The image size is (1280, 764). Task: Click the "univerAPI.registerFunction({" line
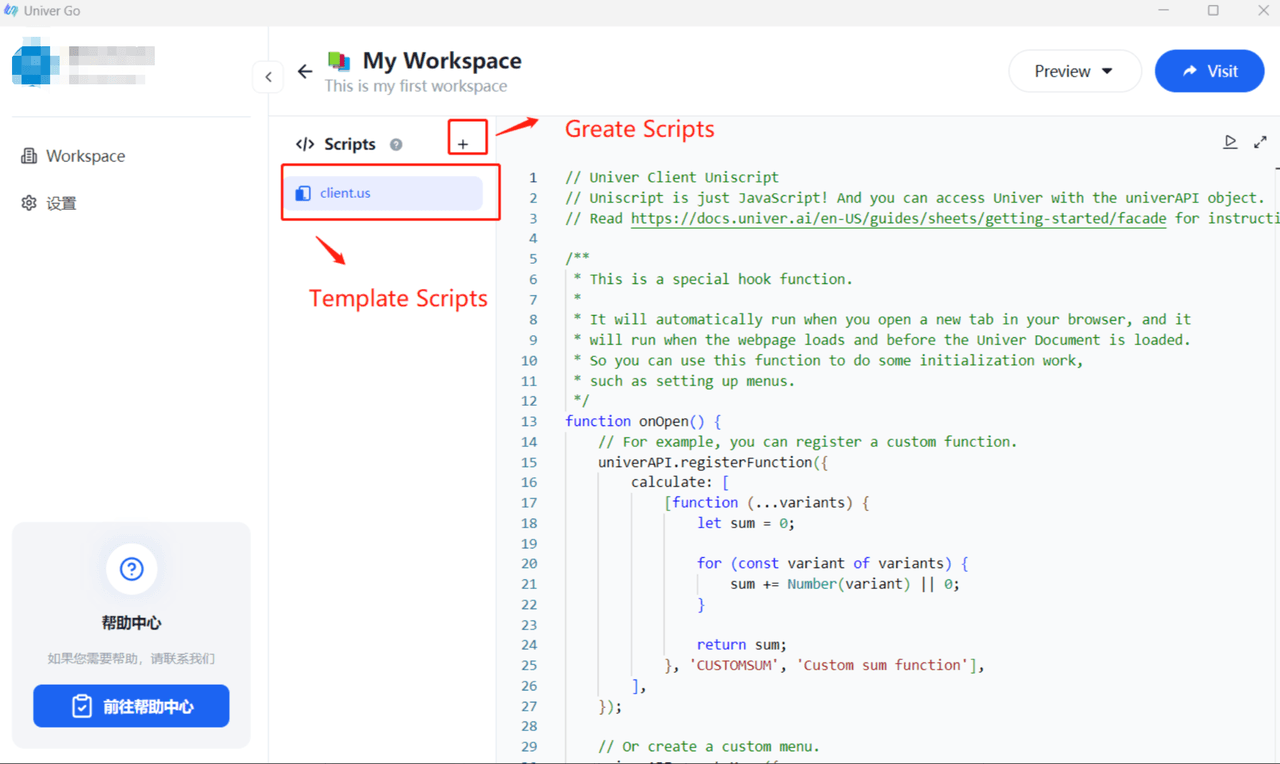point(713,462)
